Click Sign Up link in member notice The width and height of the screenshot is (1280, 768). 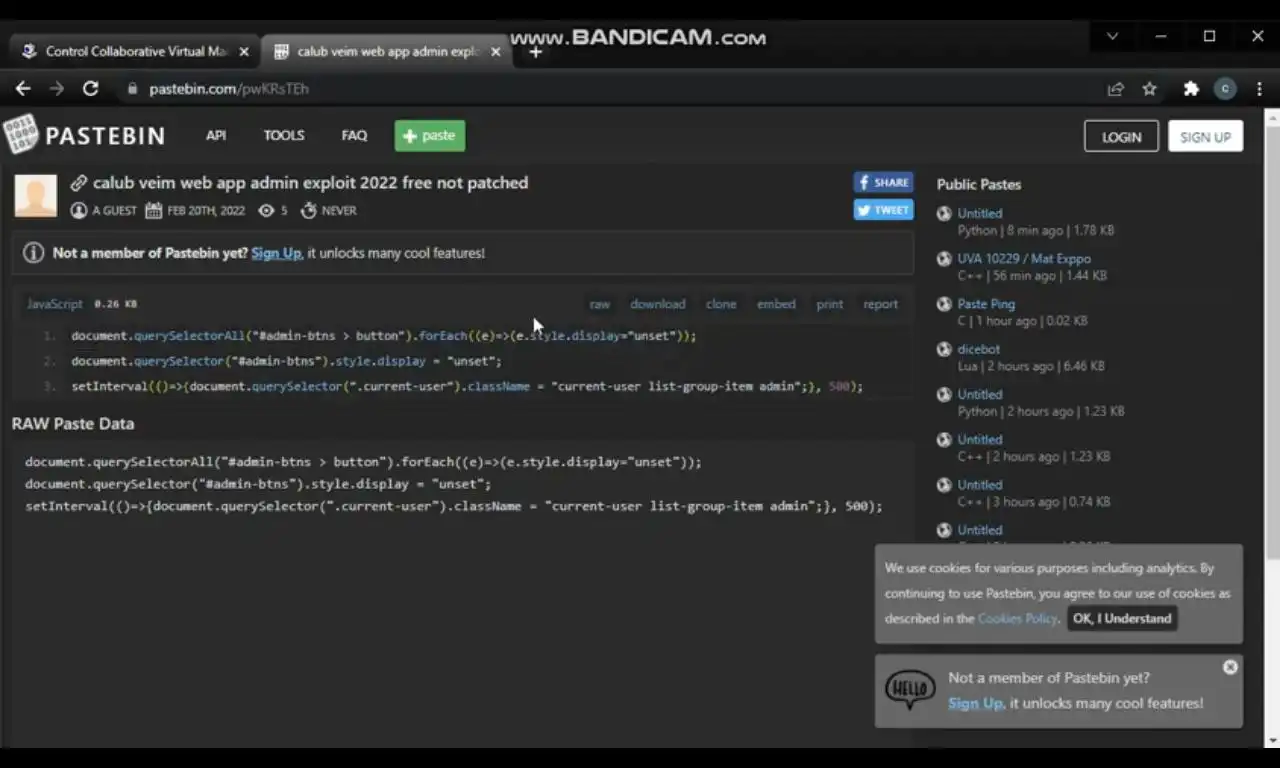click(x=276, y=253)
